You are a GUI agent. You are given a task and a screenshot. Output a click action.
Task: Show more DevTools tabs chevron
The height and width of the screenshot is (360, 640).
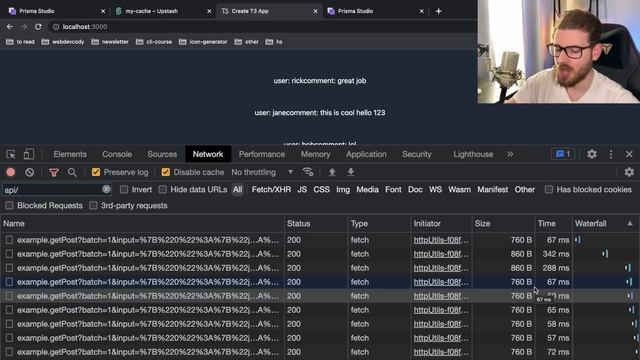click(510, 154)
